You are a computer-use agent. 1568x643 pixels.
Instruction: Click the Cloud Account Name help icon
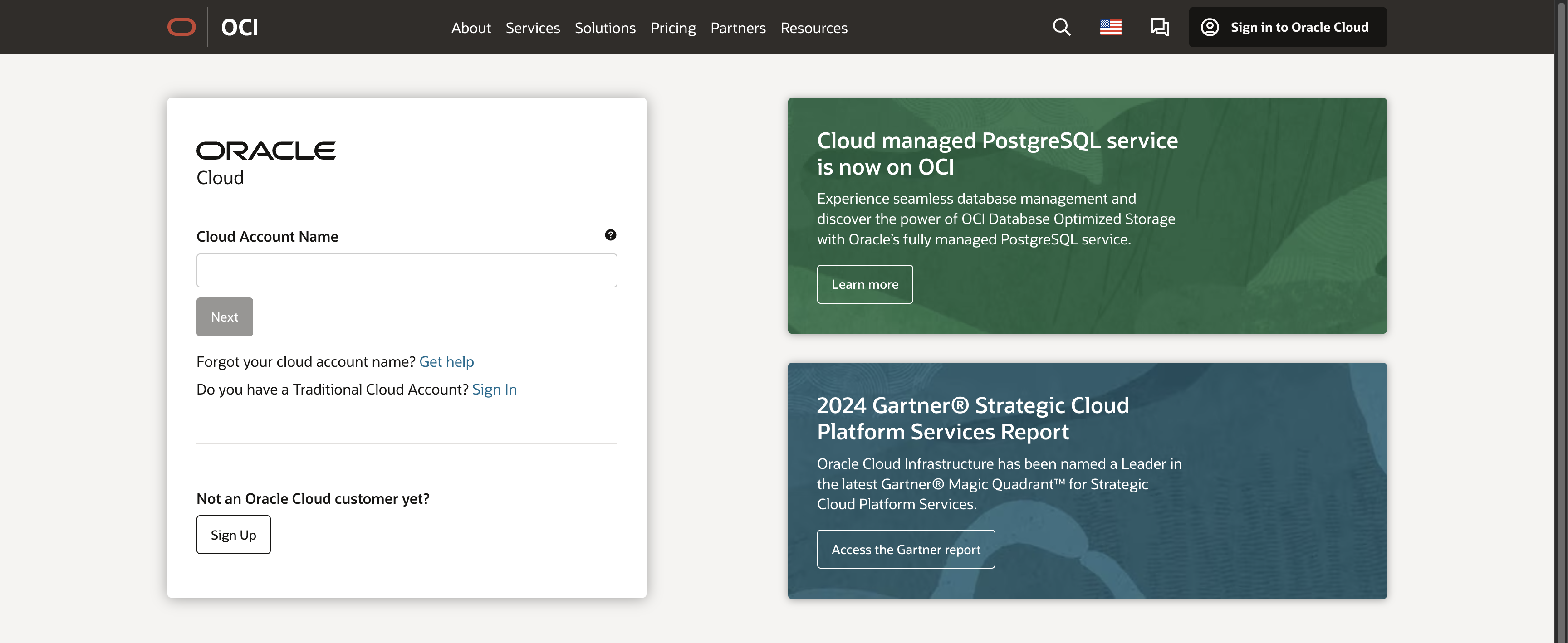point(610,235)
